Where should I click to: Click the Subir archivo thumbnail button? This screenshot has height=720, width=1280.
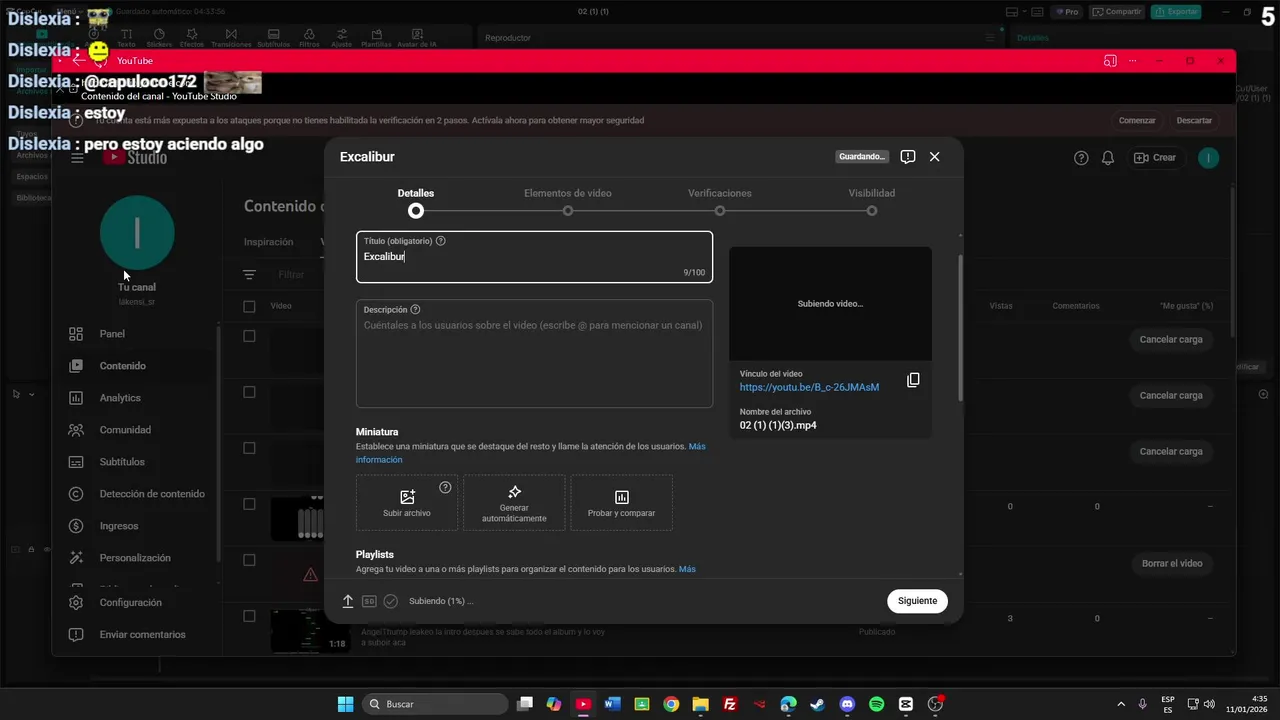pos(407,502)
